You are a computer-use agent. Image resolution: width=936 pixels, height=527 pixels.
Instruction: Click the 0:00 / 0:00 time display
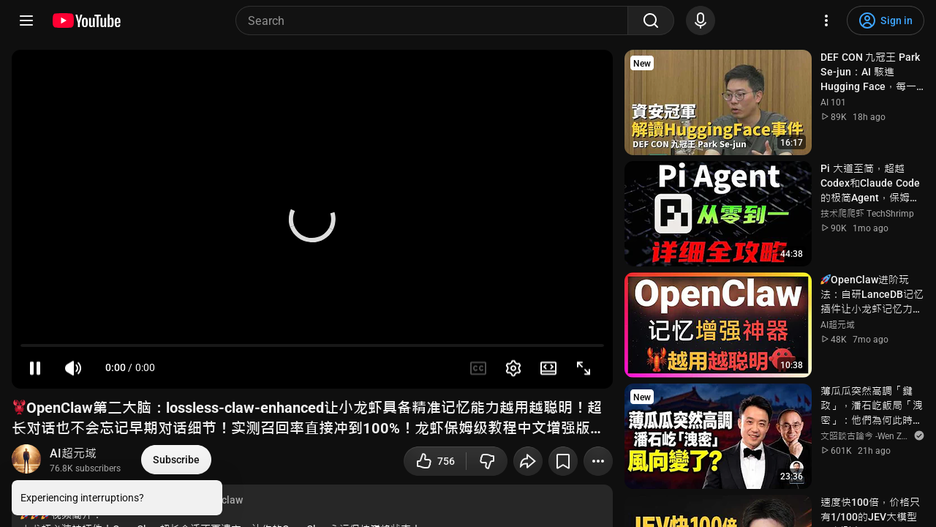tap(130, 368)
